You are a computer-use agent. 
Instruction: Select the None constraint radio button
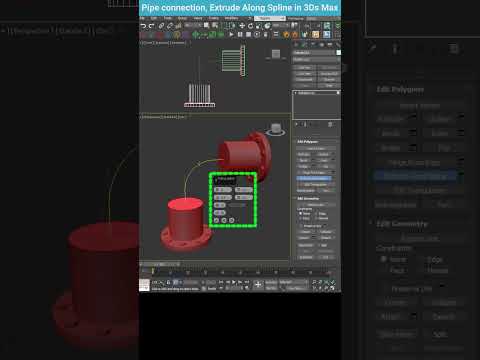click(x=300, y=213)
